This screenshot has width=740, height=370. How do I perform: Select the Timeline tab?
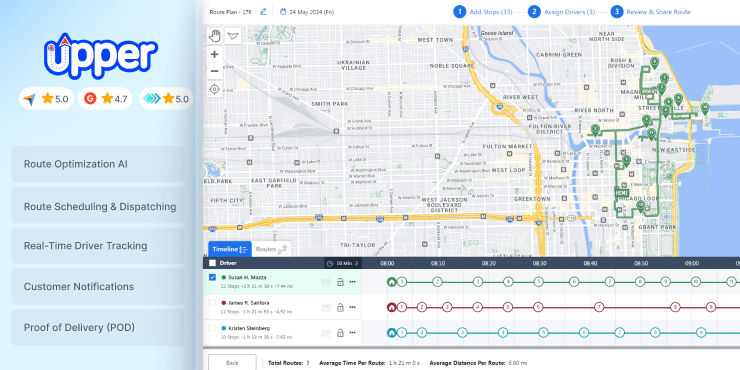230,249
